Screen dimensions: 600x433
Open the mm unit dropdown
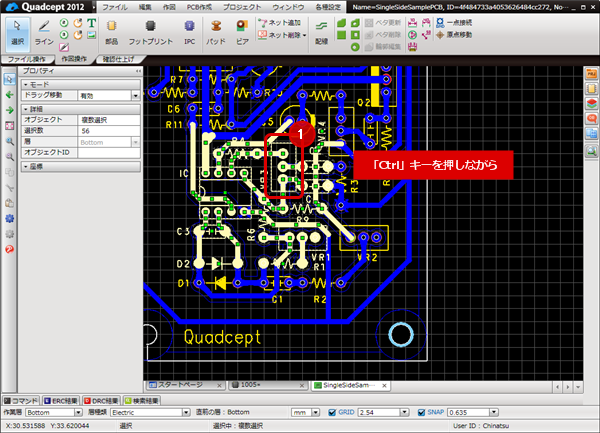(x=316, y=412)
